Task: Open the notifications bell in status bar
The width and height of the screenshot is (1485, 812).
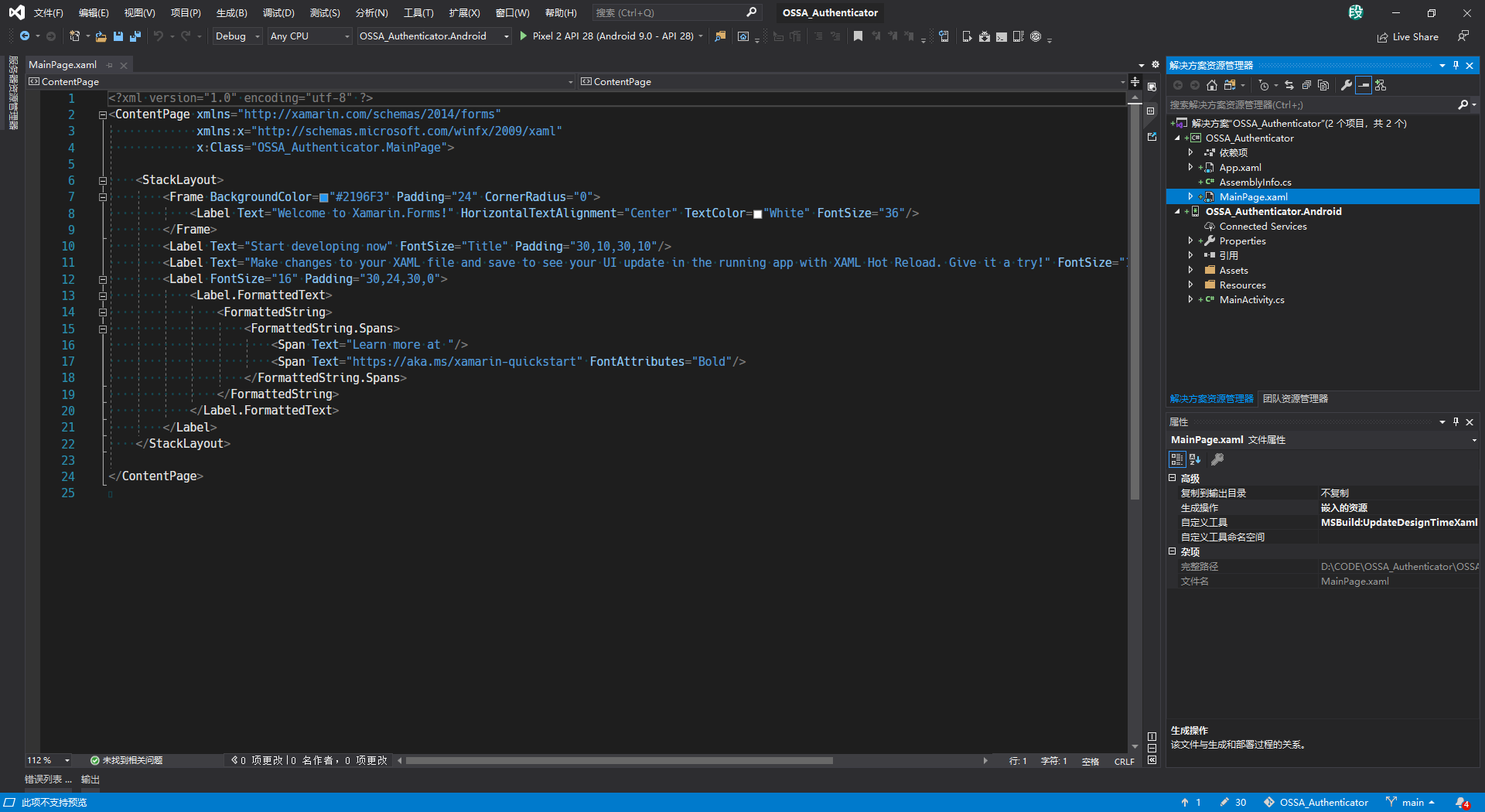Action: [1462, 803]
